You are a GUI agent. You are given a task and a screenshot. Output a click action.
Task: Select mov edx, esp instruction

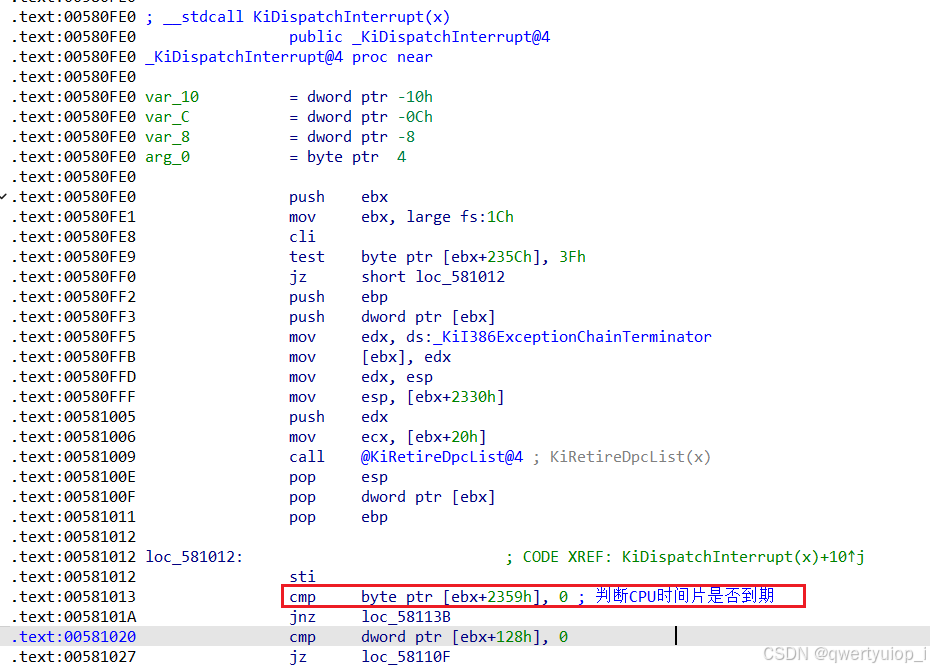tap(361, 377)
